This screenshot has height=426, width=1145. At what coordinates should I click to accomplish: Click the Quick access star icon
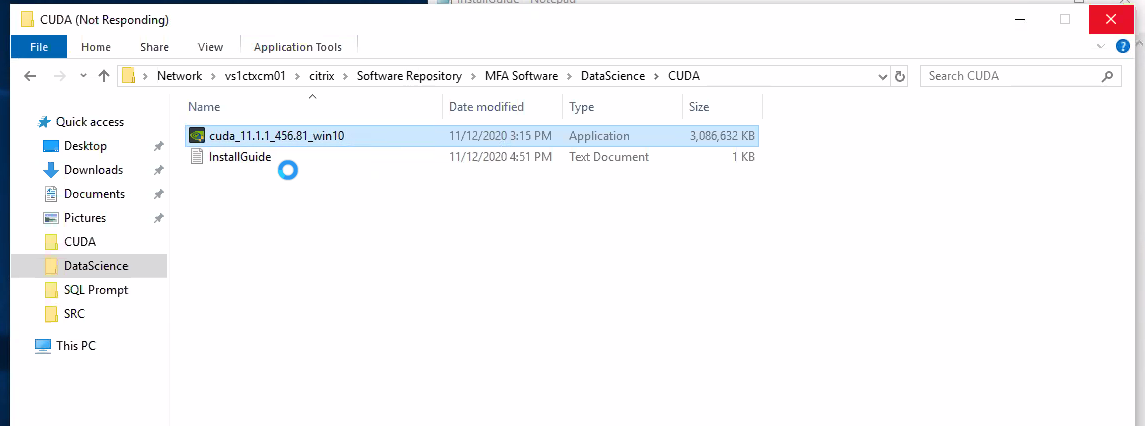pyautogui.click(x=45, y=122)
